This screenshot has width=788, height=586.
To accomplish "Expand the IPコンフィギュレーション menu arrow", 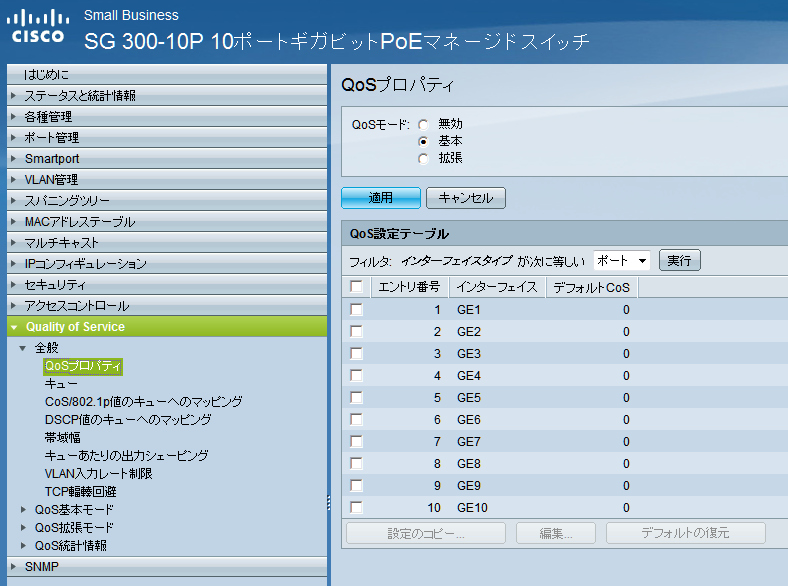I will [x=14, y=263].
